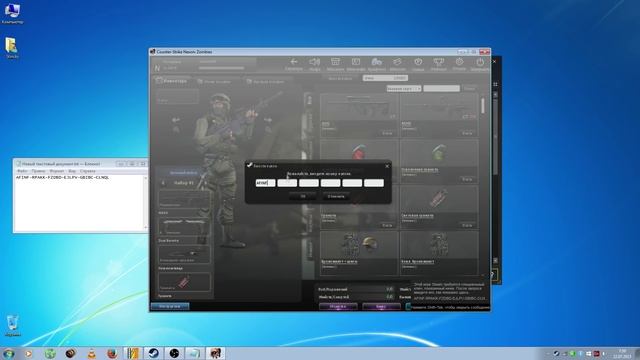Image resolution: width=640 pixels, height=360 pixels.
Task: Open the sort dropdown above the item grid
Action: (x=404, y=89)
